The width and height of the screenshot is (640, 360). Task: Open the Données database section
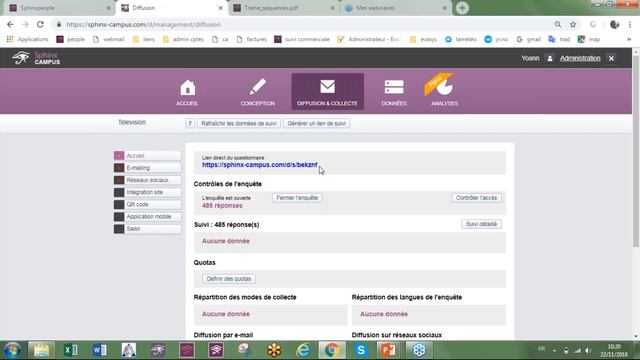click(394, 92)
